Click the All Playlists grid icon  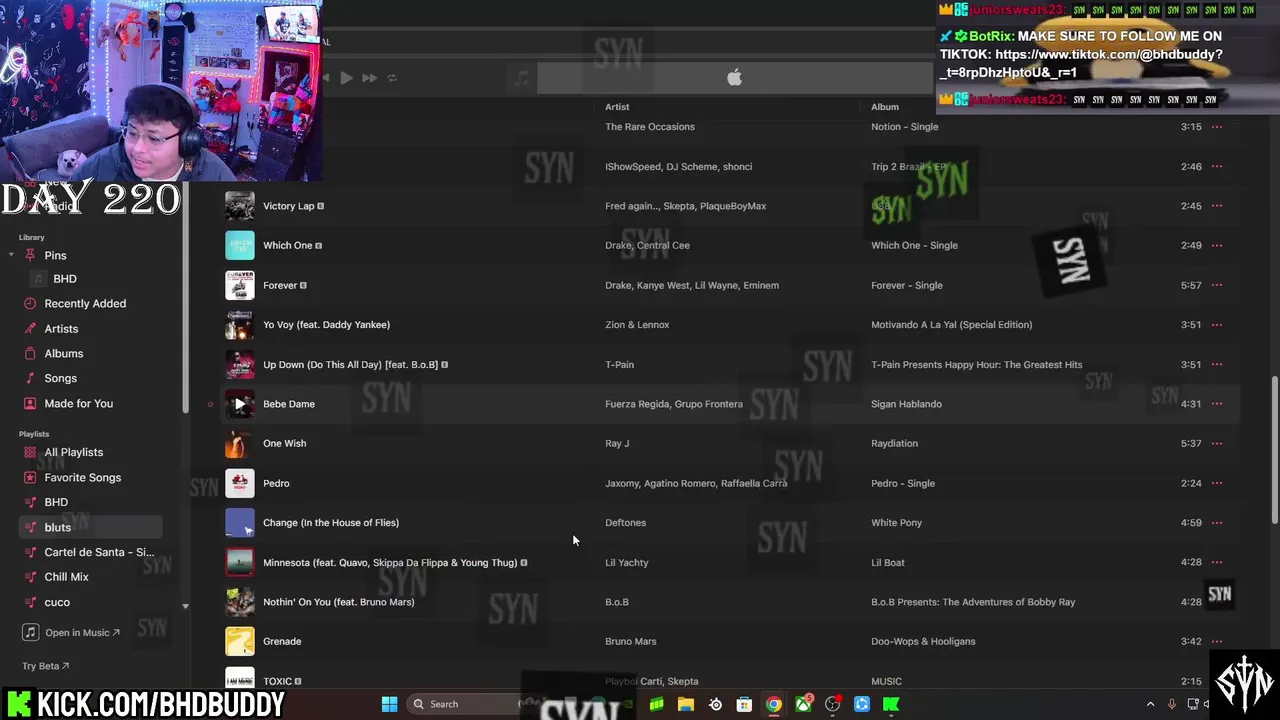click(30, 452)
